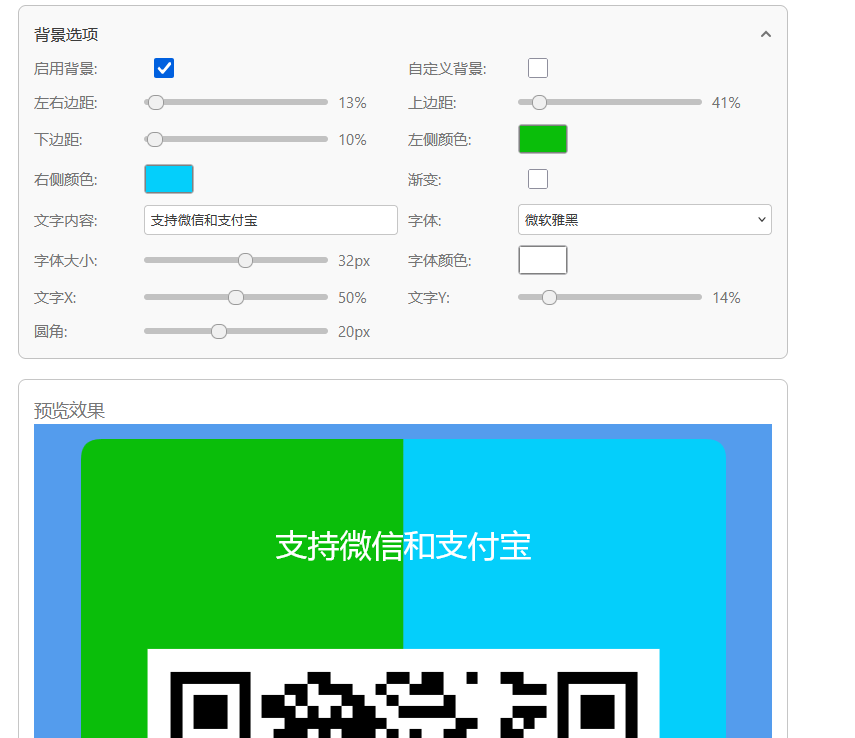Screen dimensions: 855x738
Task: Click the 右侧颜色 label
Action: pos(65,179)
